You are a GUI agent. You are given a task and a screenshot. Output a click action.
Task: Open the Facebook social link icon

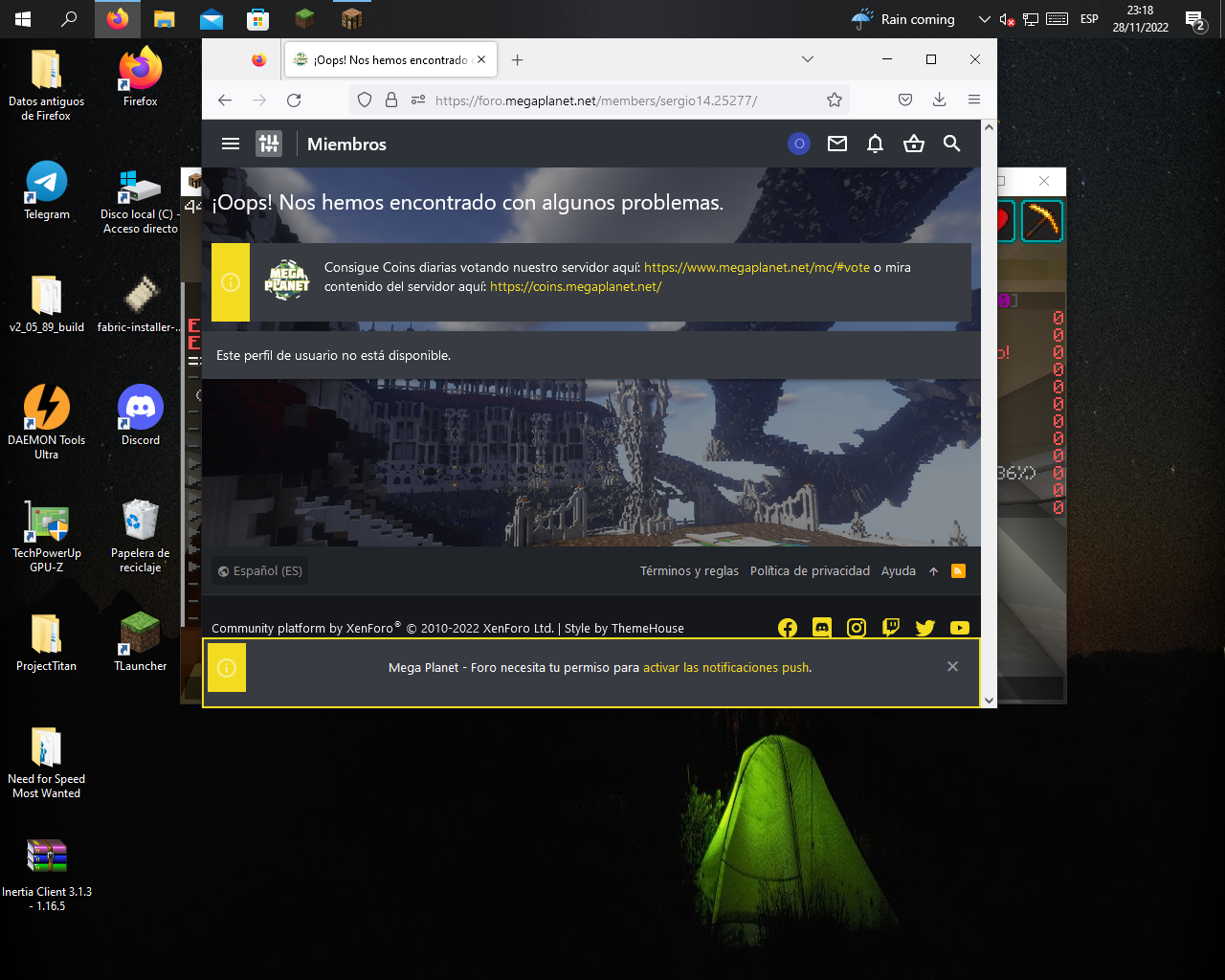coord(788,628)
